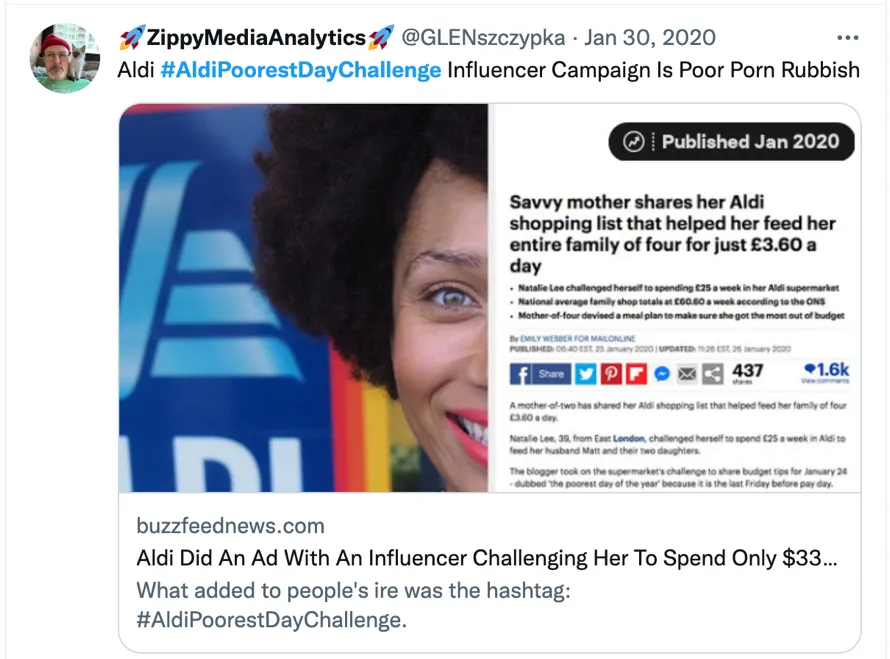Click the ZippyMediaAnalytics profile avatar
The height and width of the screenshot is (659, 890).
click(64, 58)
